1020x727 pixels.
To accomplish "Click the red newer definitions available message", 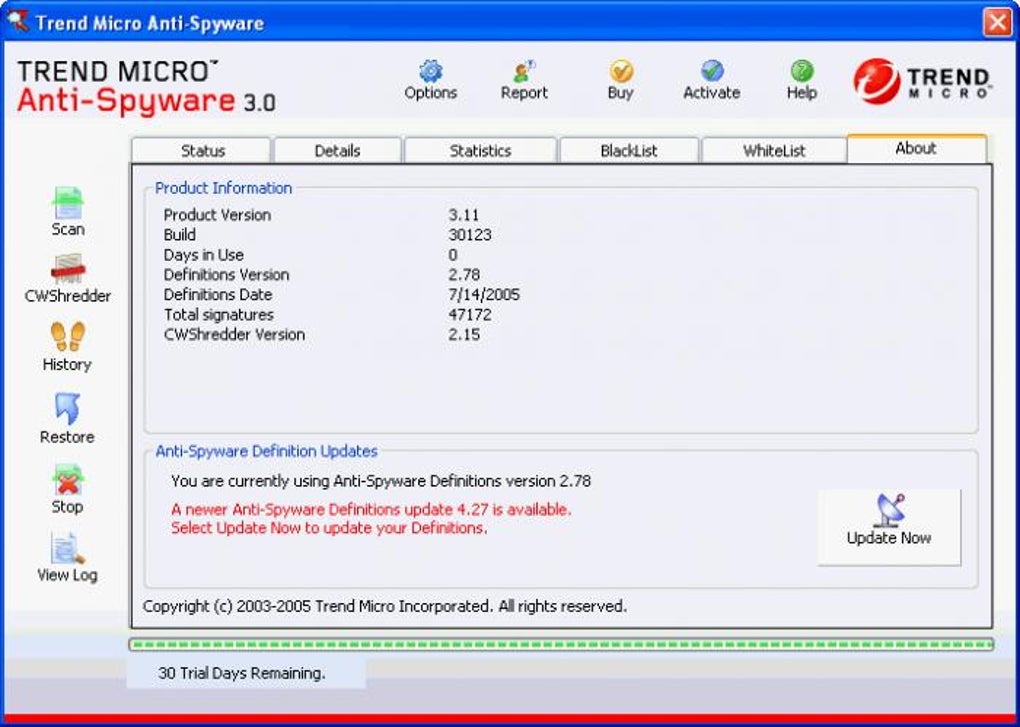I will coord(371,509).
